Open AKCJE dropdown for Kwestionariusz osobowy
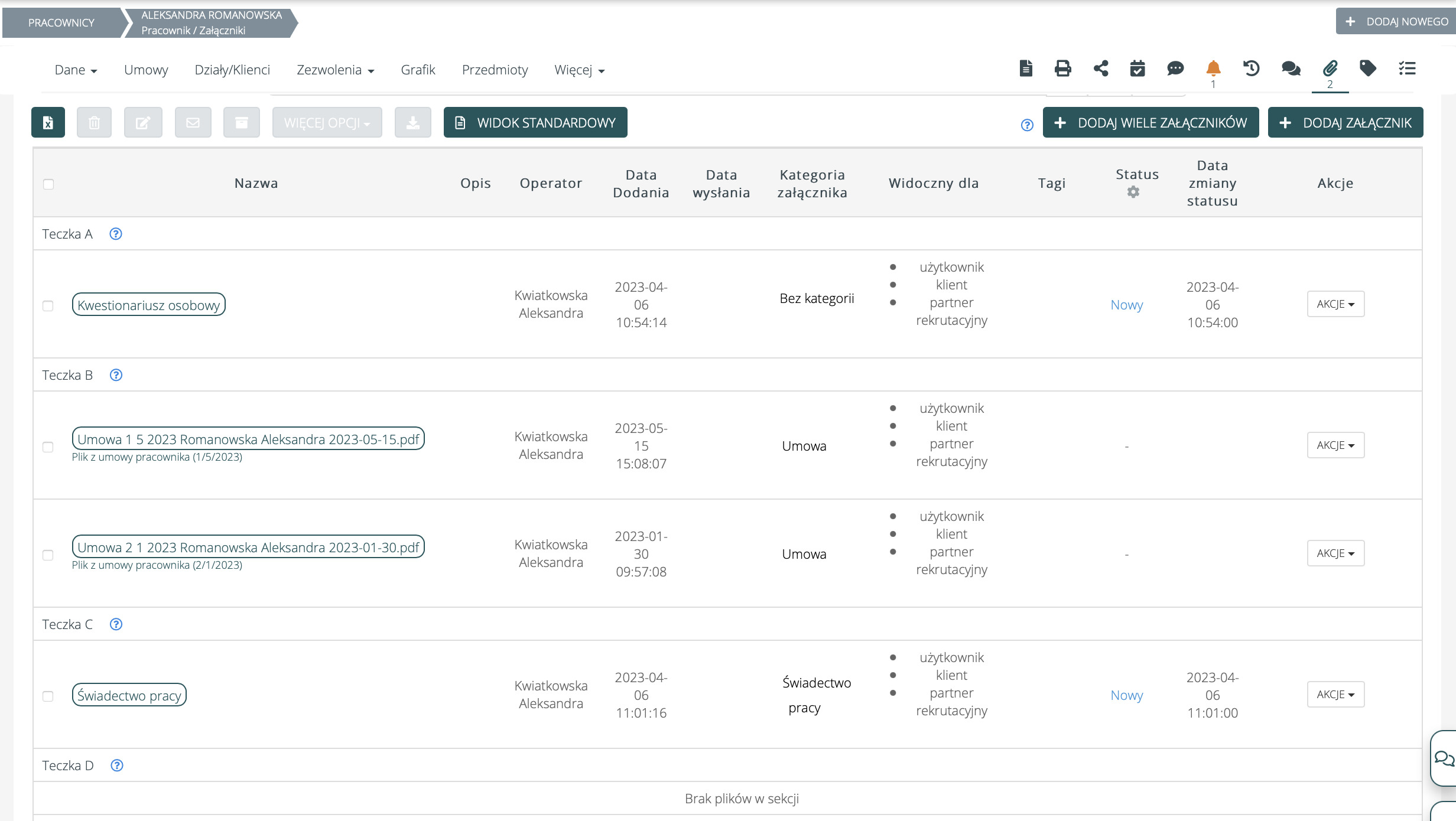Viewport: 1456px width, 821px height. (1335, 304)
